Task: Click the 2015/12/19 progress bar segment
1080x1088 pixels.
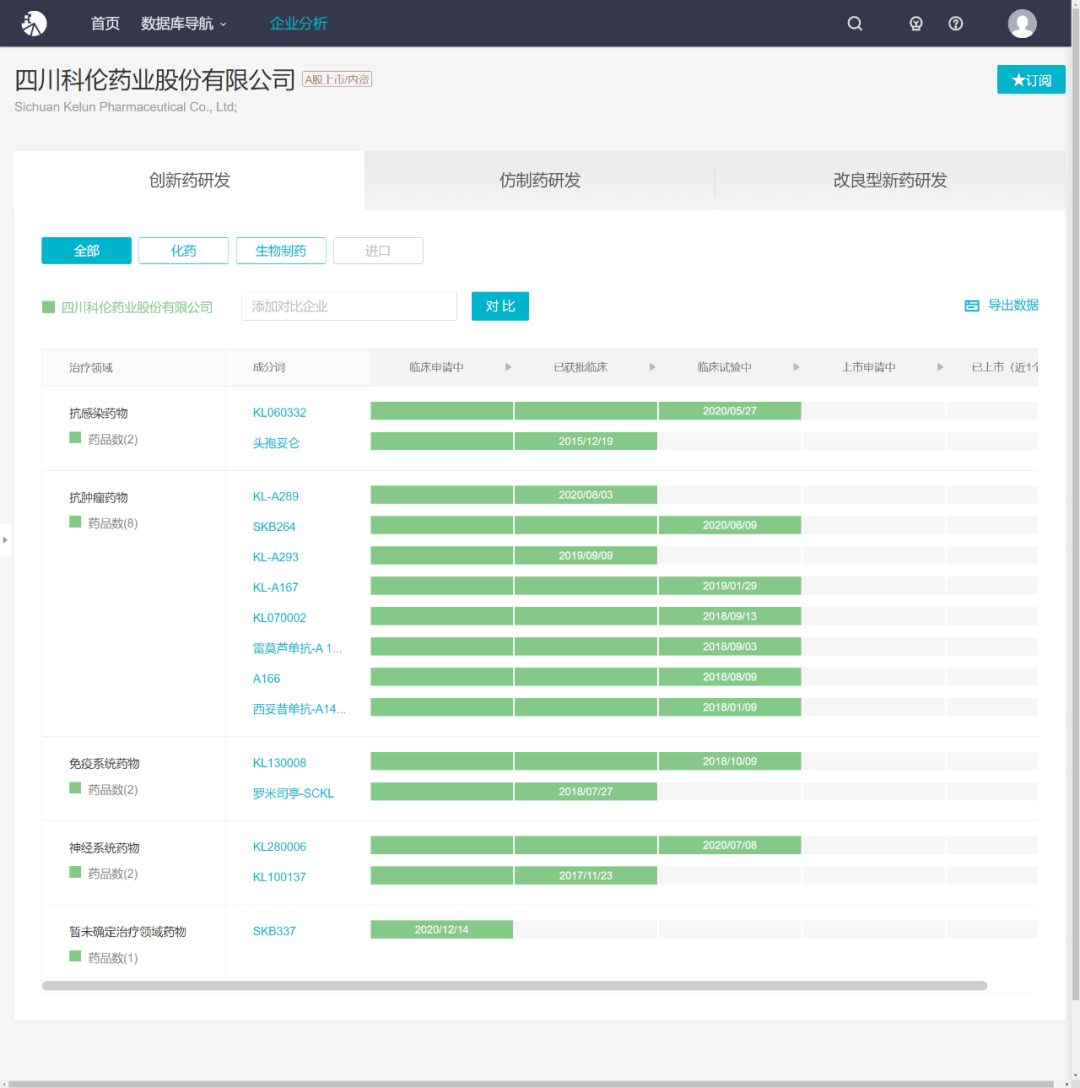Action: coord(586,441)
